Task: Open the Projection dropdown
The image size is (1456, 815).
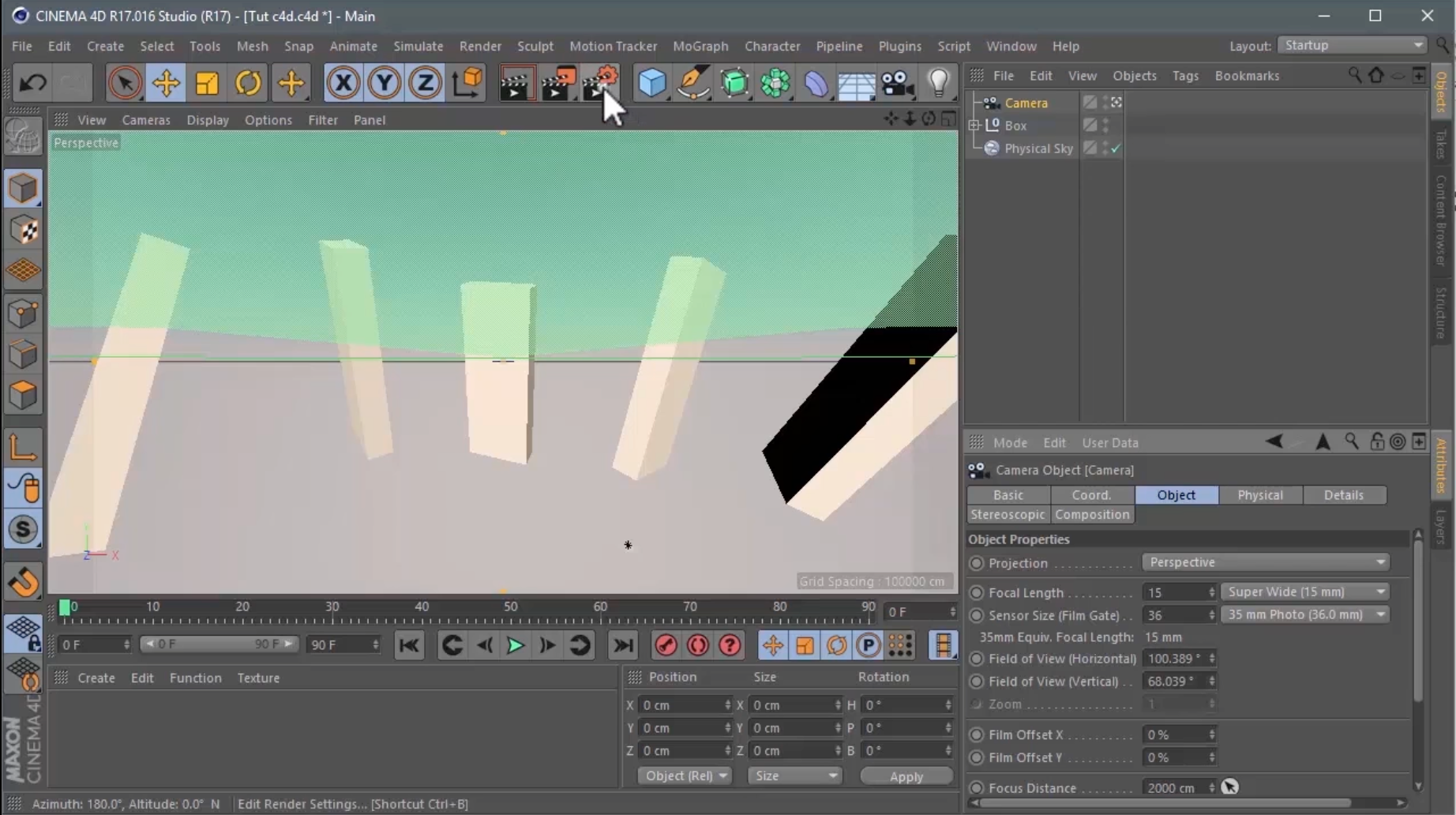Action: pyautogui.click(x=1266, y=562)
